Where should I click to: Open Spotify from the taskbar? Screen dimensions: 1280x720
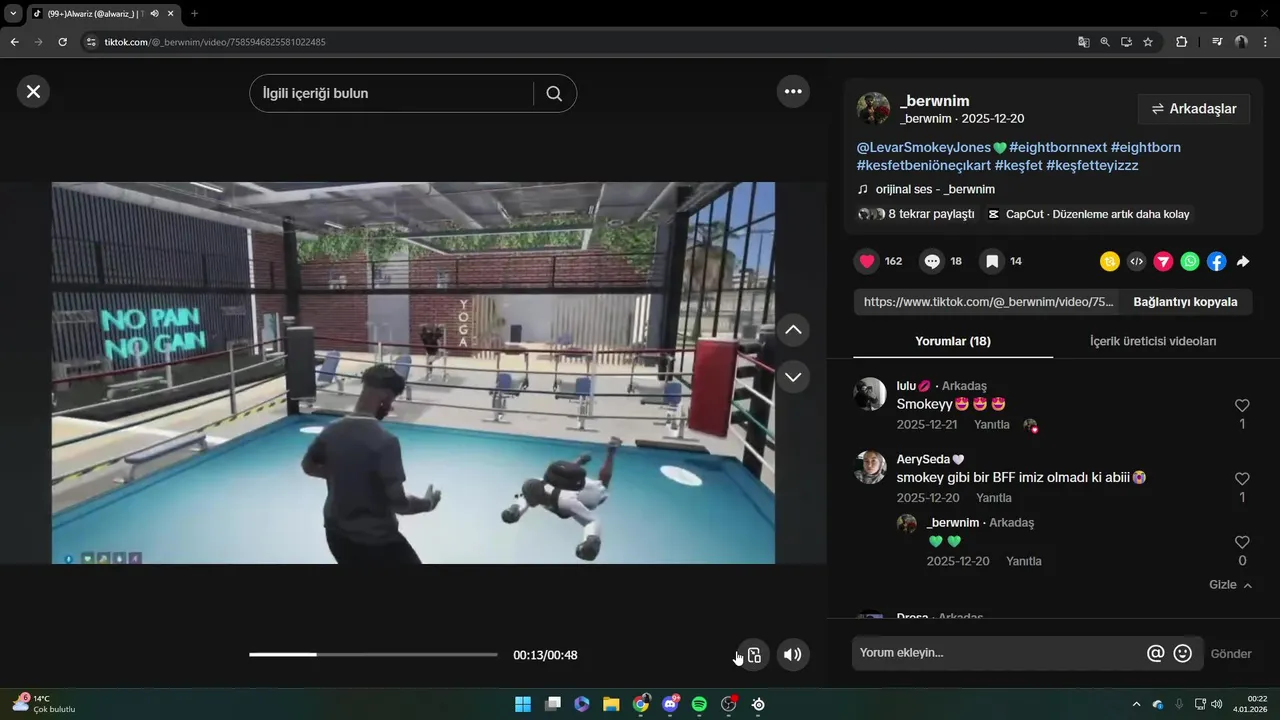click(699, 704)
